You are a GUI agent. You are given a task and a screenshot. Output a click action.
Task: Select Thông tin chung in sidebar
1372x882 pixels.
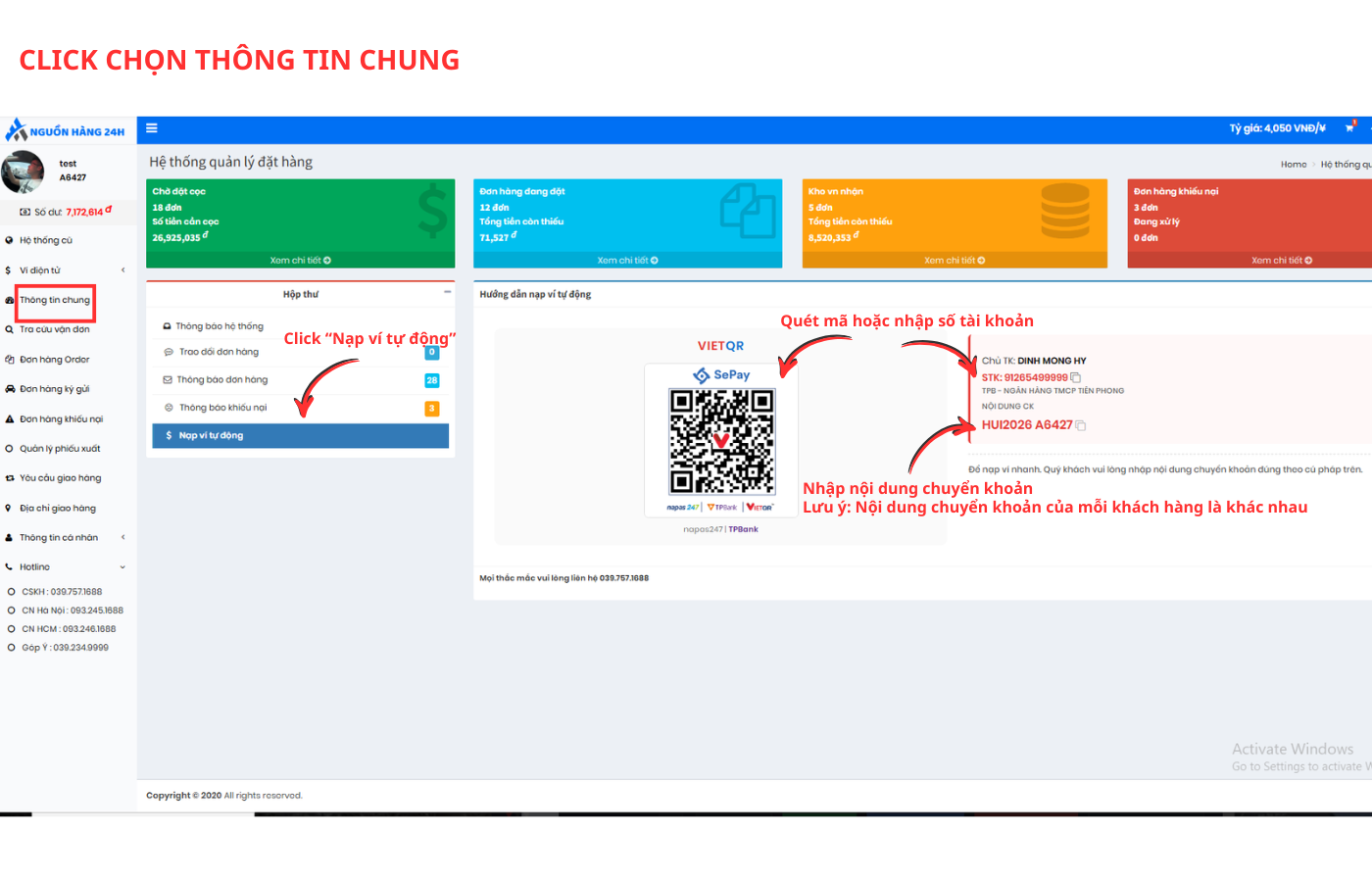click(55, 300)
